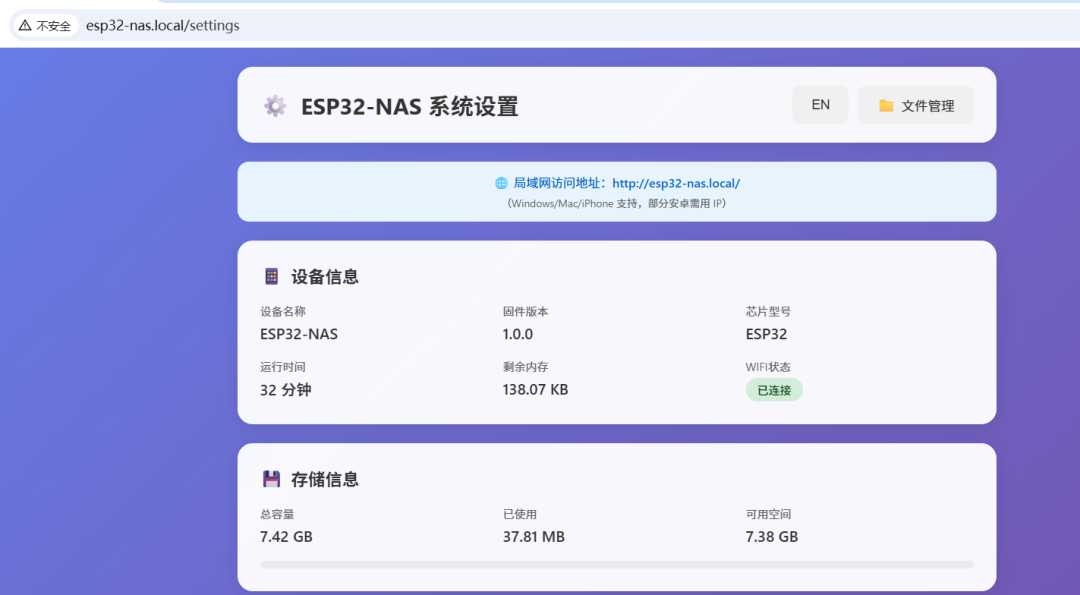Screen dimensions: 1080x595
Task: Select the 设备名称 value ESP32-NAS
Action: click(x=299, y=334)
